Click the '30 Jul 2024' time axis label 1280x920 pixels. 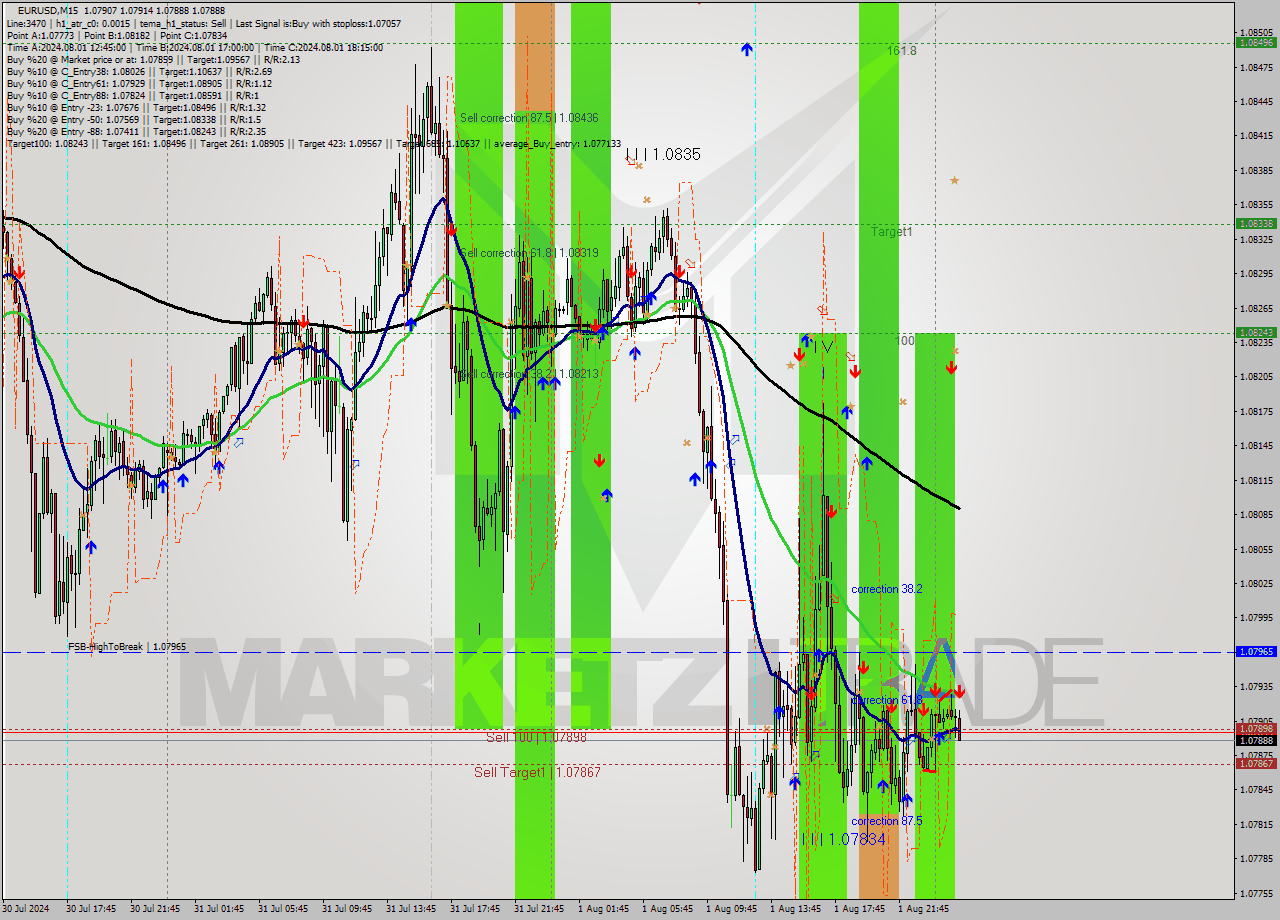coord(26,909)
